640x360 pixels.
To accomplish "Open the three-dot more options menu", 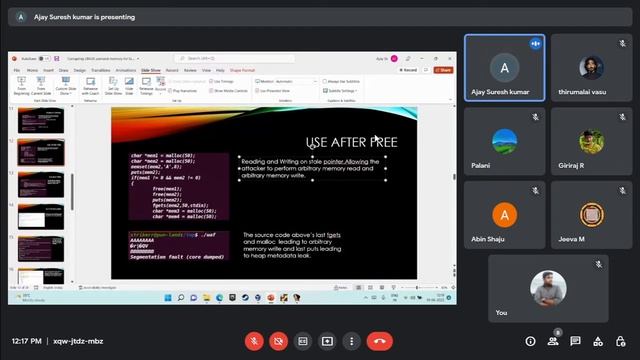I will click(351, 341).
